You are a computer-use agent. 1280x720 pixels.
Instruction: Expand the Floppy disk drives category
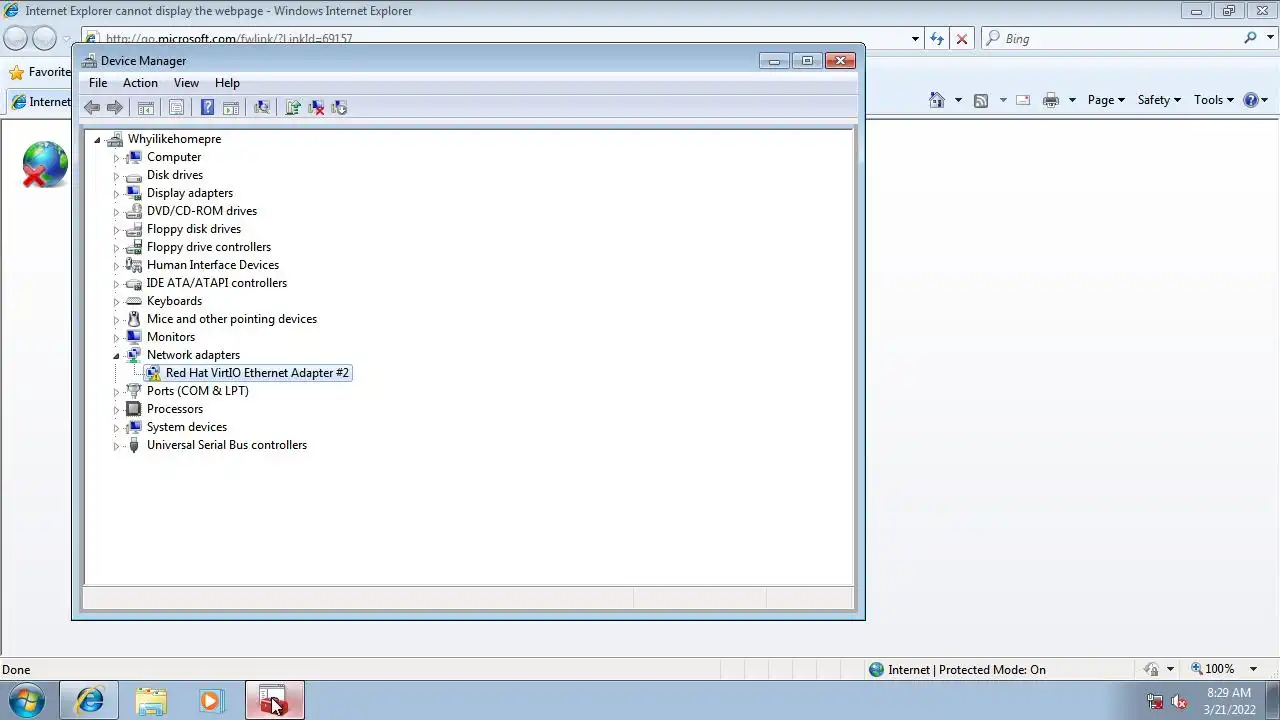pyautogui.click(x=116, y=230)
